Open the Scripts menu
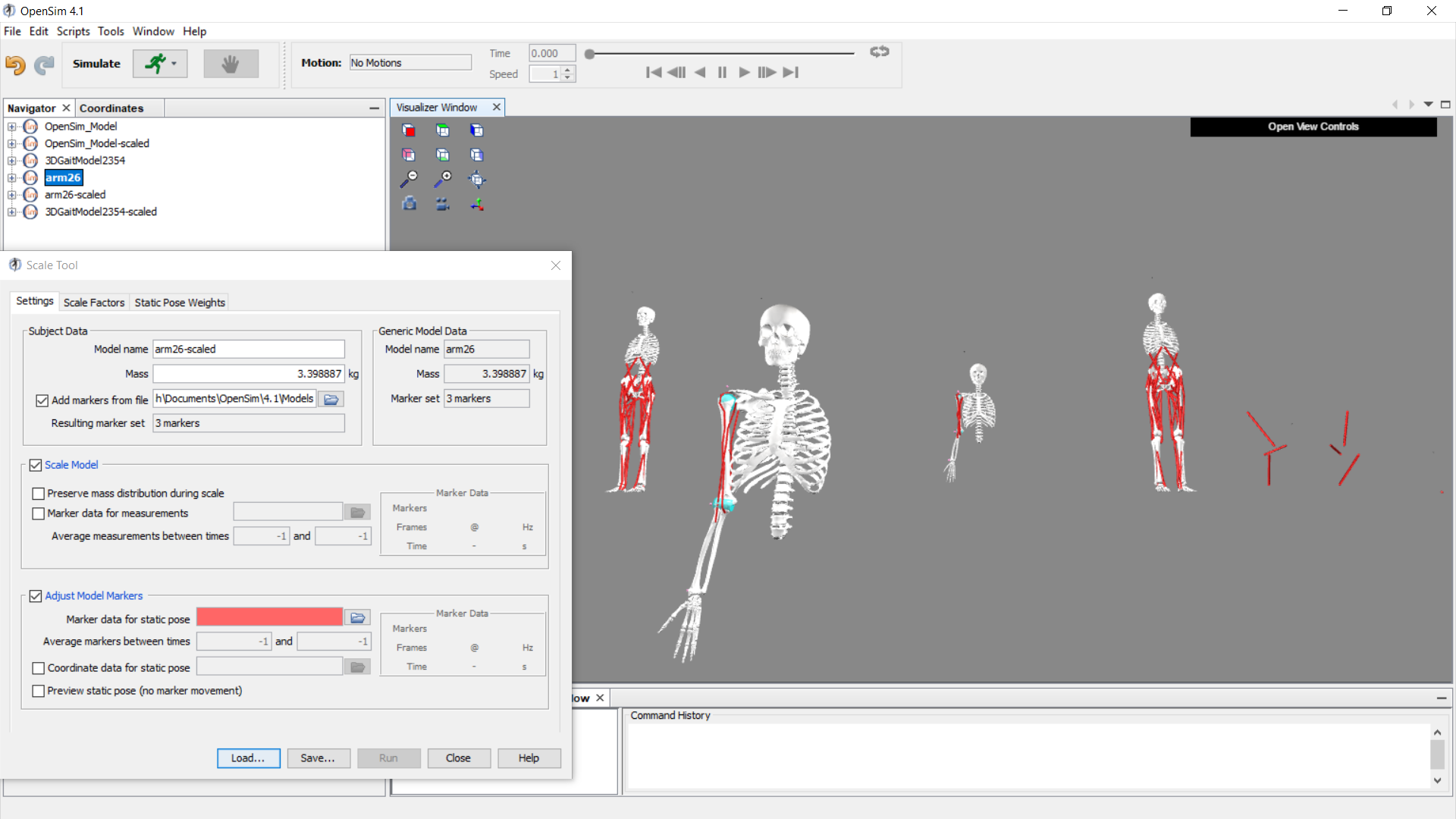This screenshot has width=1456, height=819. pyautogui.click(x=73, y=31)
